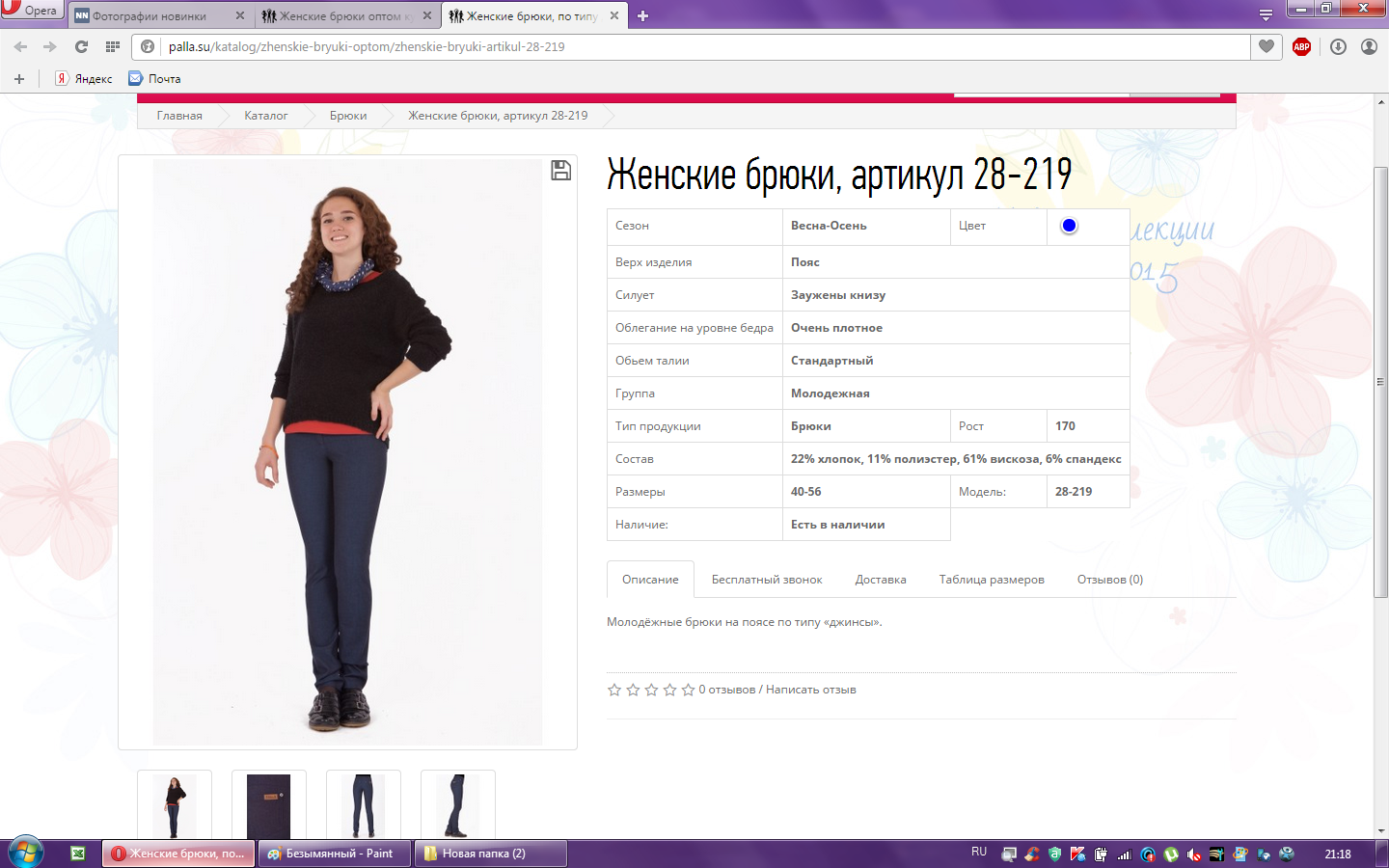Go forward in browser history
This screenshot has width=1389, height=868.
(x=50, y=46)
